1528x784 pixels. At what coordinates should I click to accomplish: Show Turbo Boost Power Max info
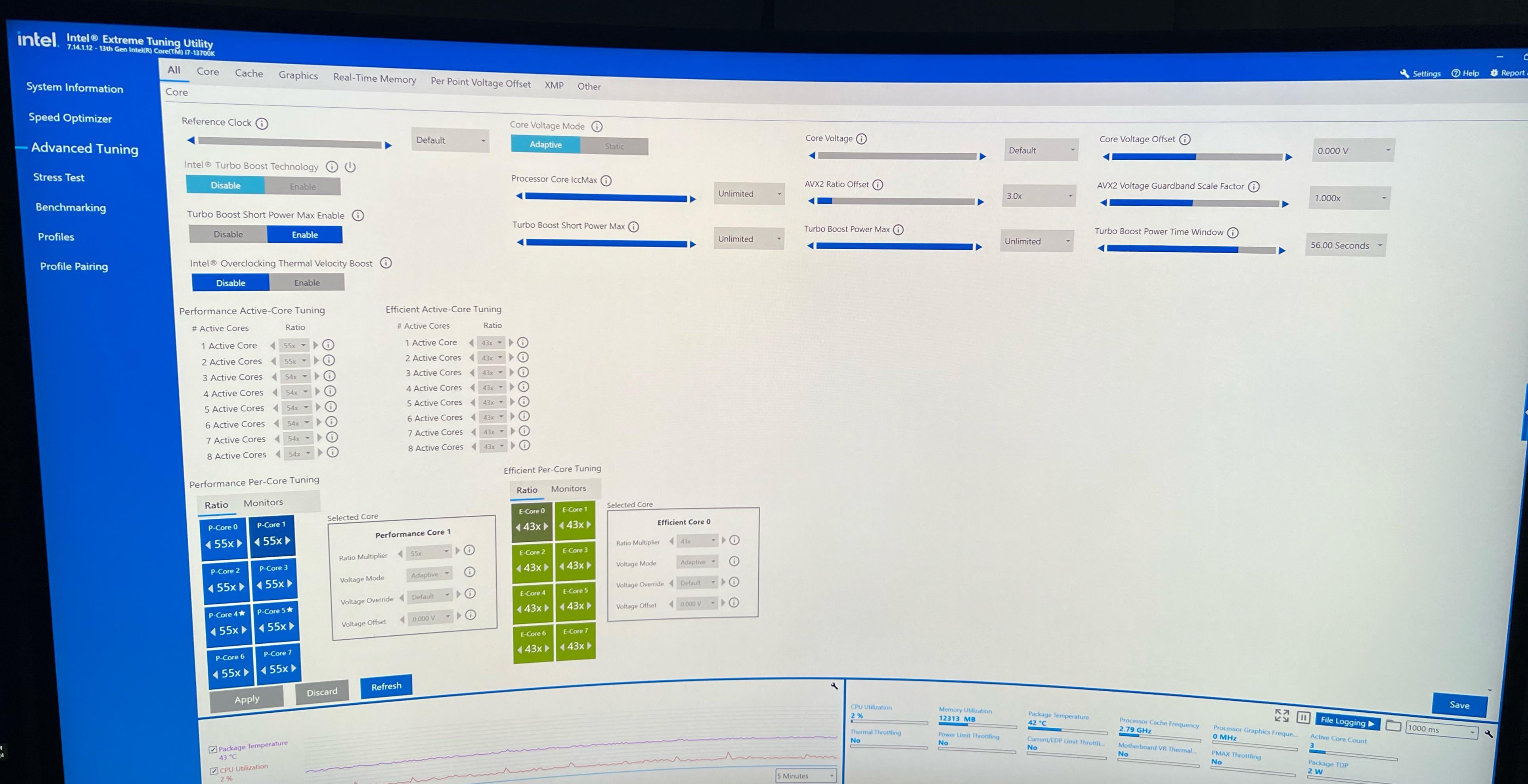click(899, 229)
